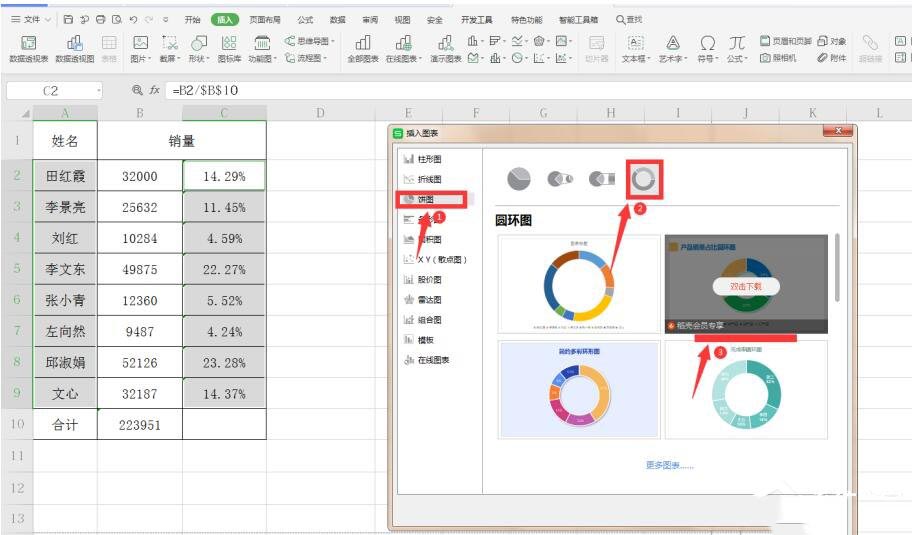The height and width of the screenshot is (535, 912).
Task: Click the Print Preview icon
Action: pos(117,19)
